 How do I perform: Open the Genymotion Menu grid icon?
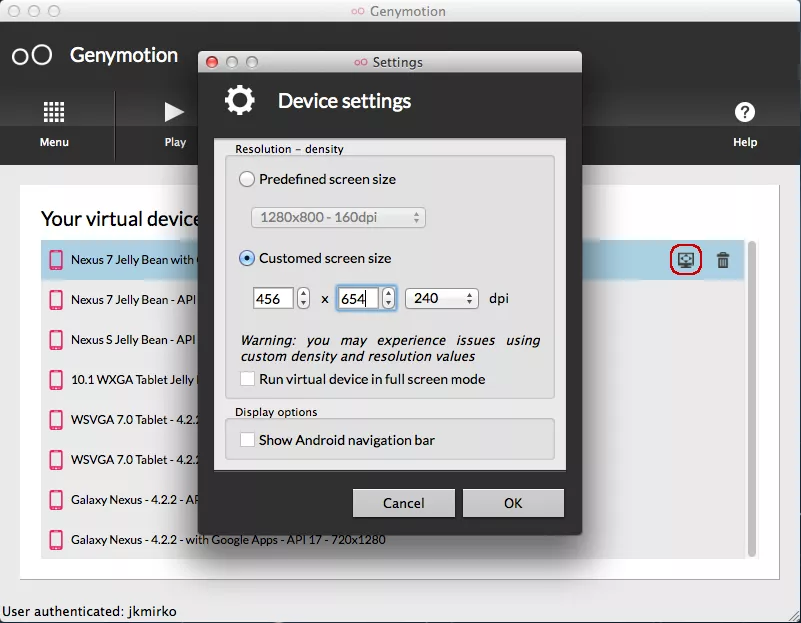tap(54, 112)
